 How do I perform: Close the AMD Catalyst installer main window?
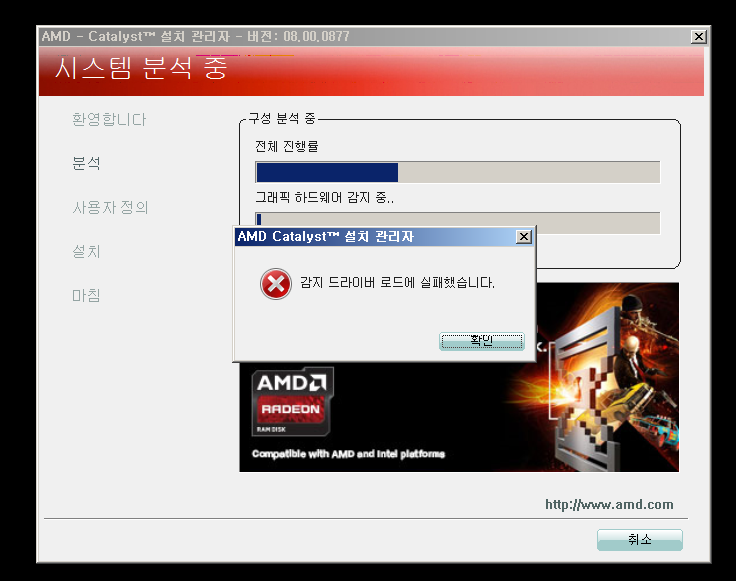(x=698, y=37)
